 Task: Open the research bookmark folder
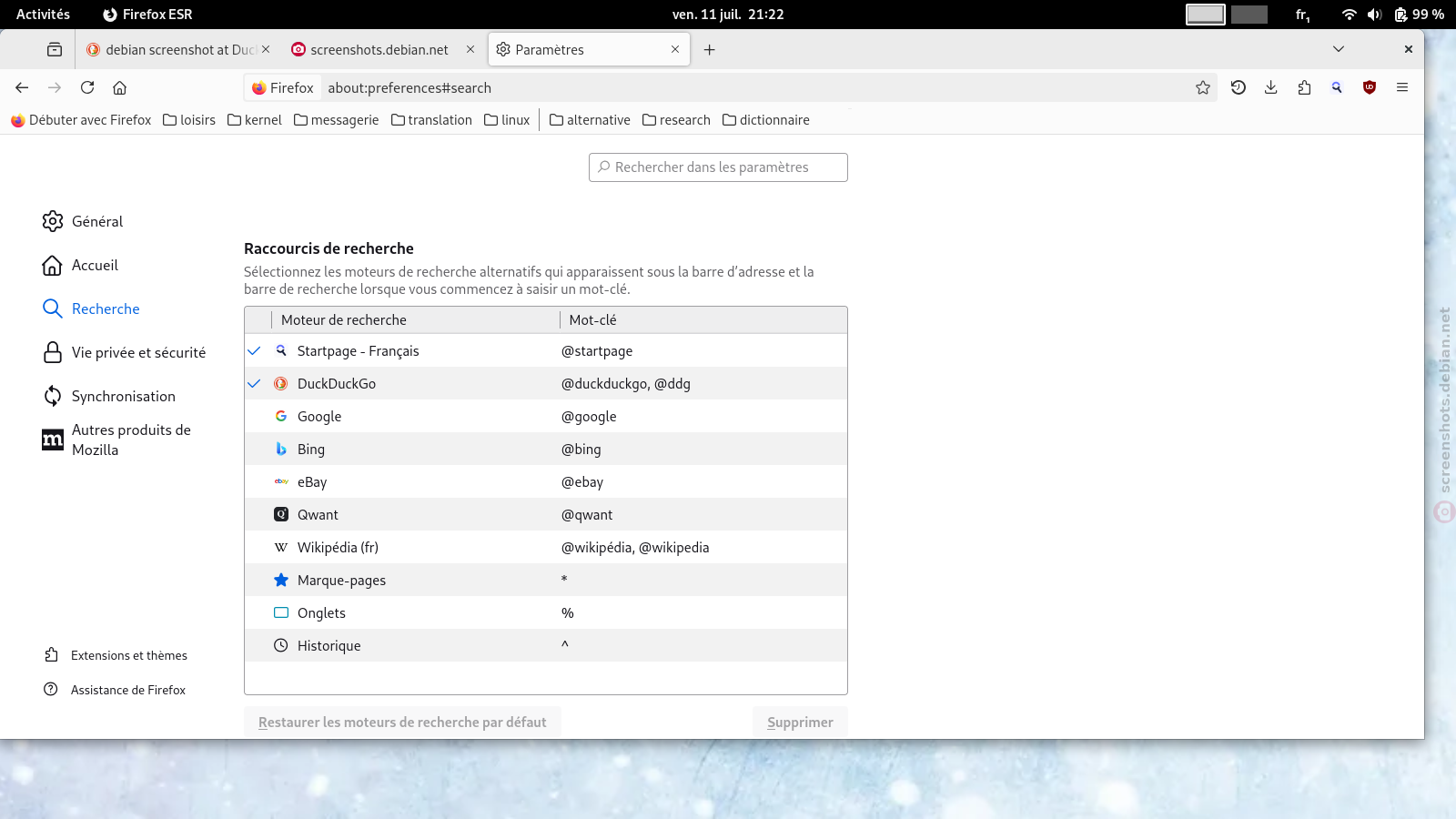point(676,120)
